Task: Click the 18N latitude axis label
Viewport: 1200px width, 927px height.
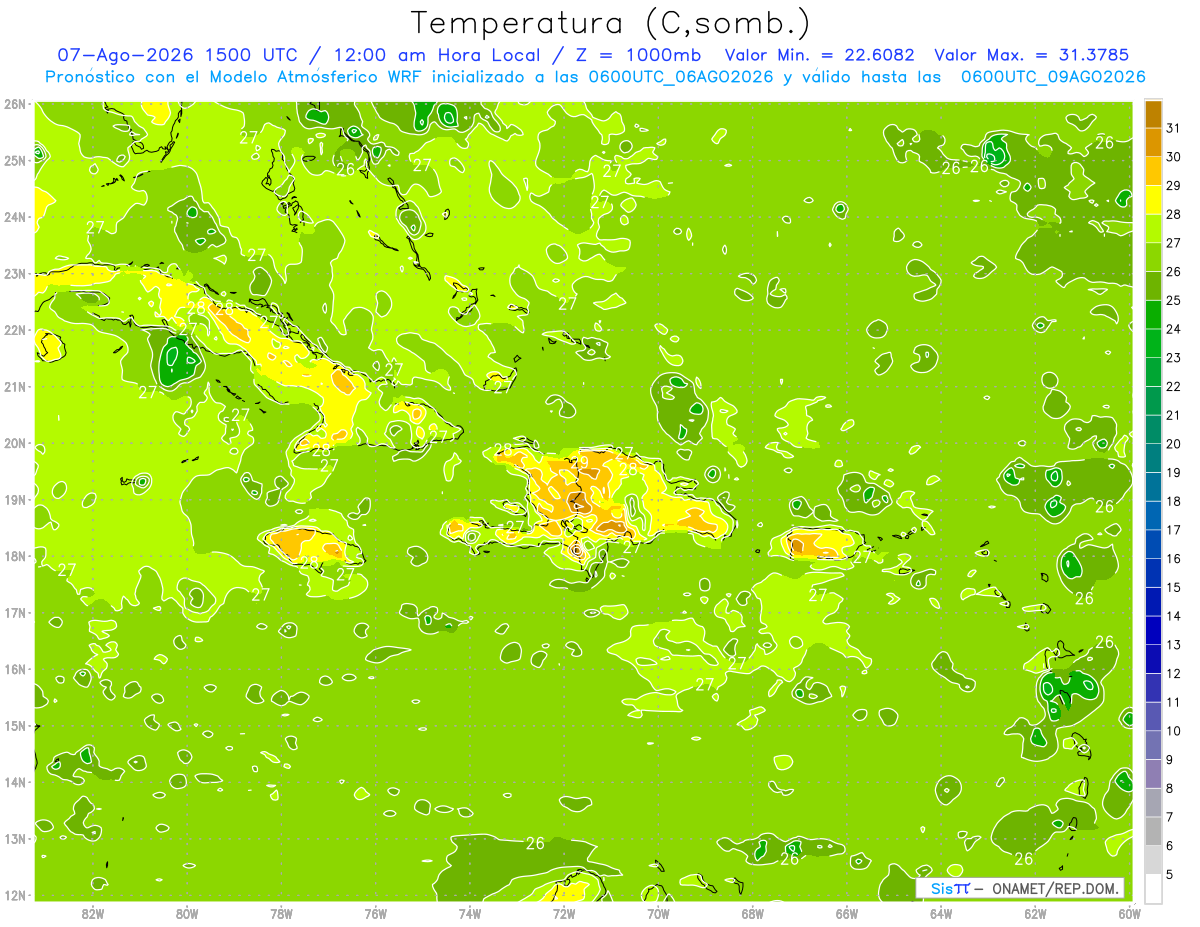Action: coord(16,556)
